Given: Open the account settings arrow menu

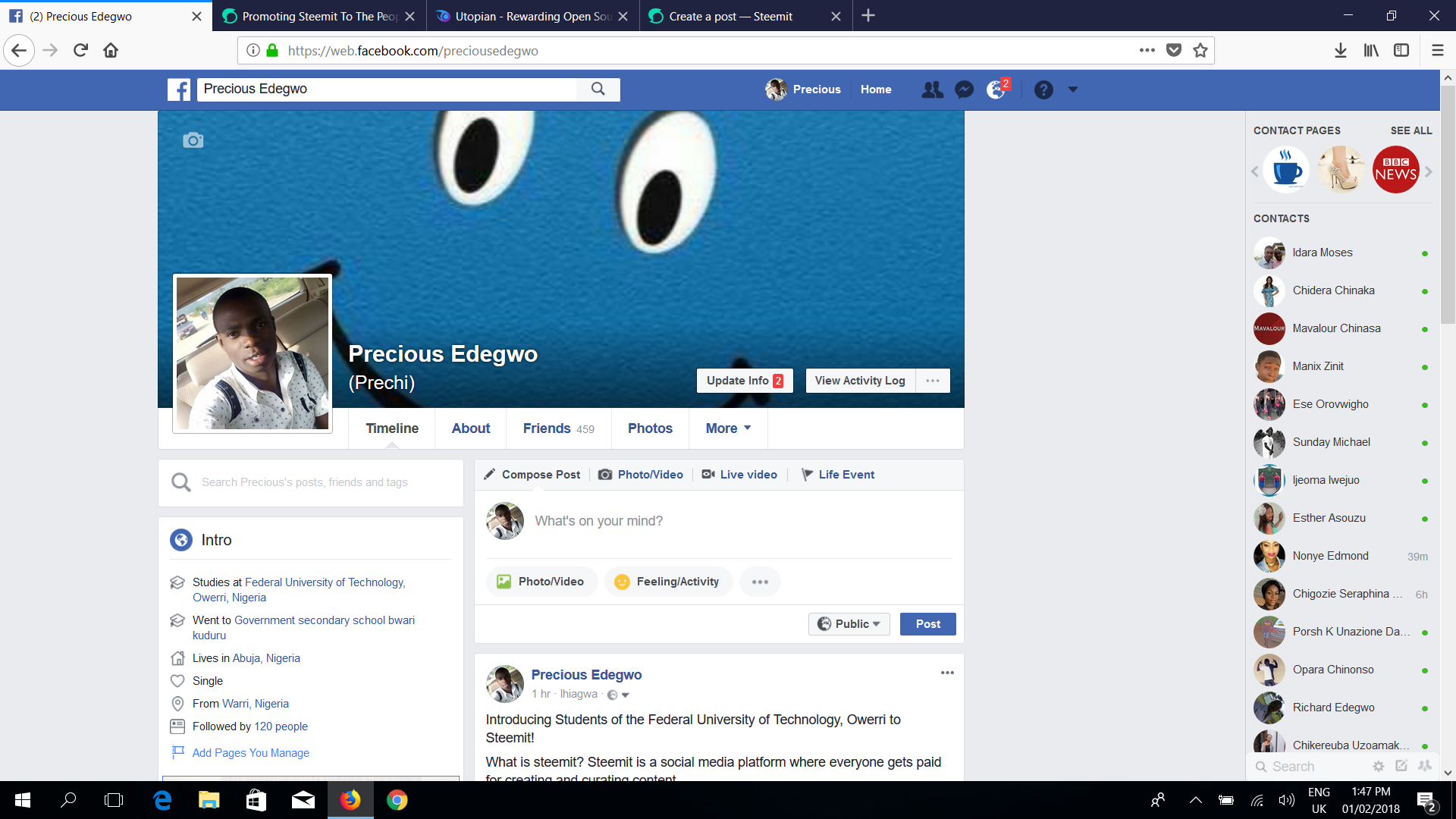Looking at the screenshot, I should (x=1073, y=89).
